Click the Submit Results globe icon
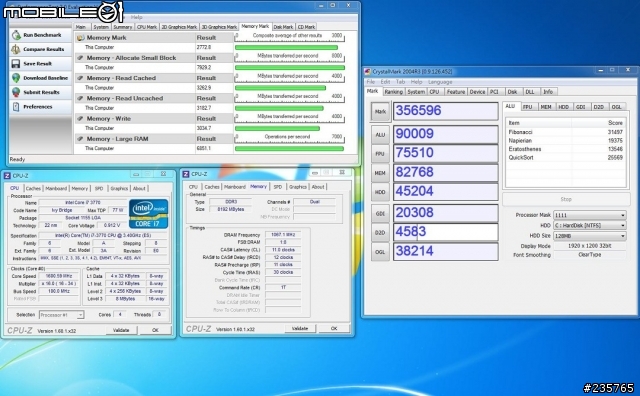Screen dimensions: 640x396 click(x=16, y=92)
